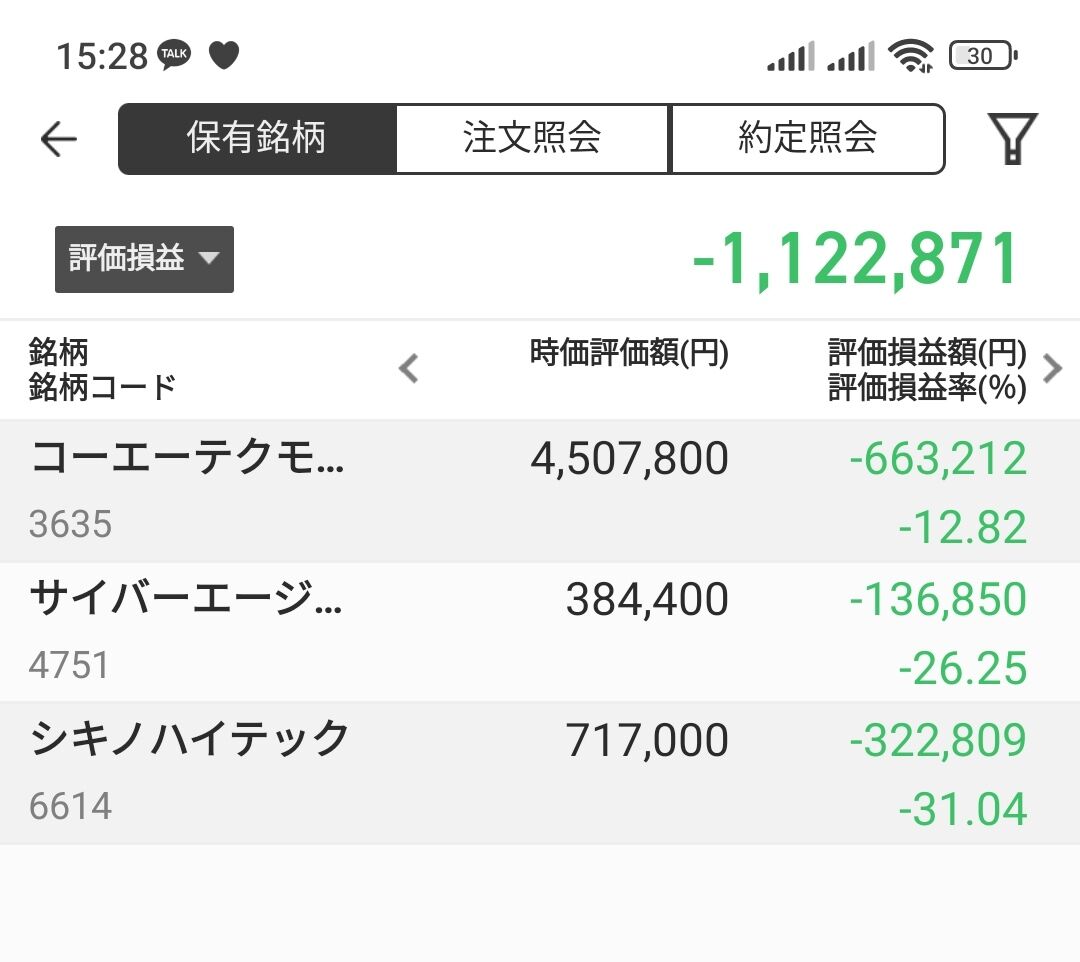Tap the first cellular signal icon
This screenshot has width=1080, height=962.
791,57
